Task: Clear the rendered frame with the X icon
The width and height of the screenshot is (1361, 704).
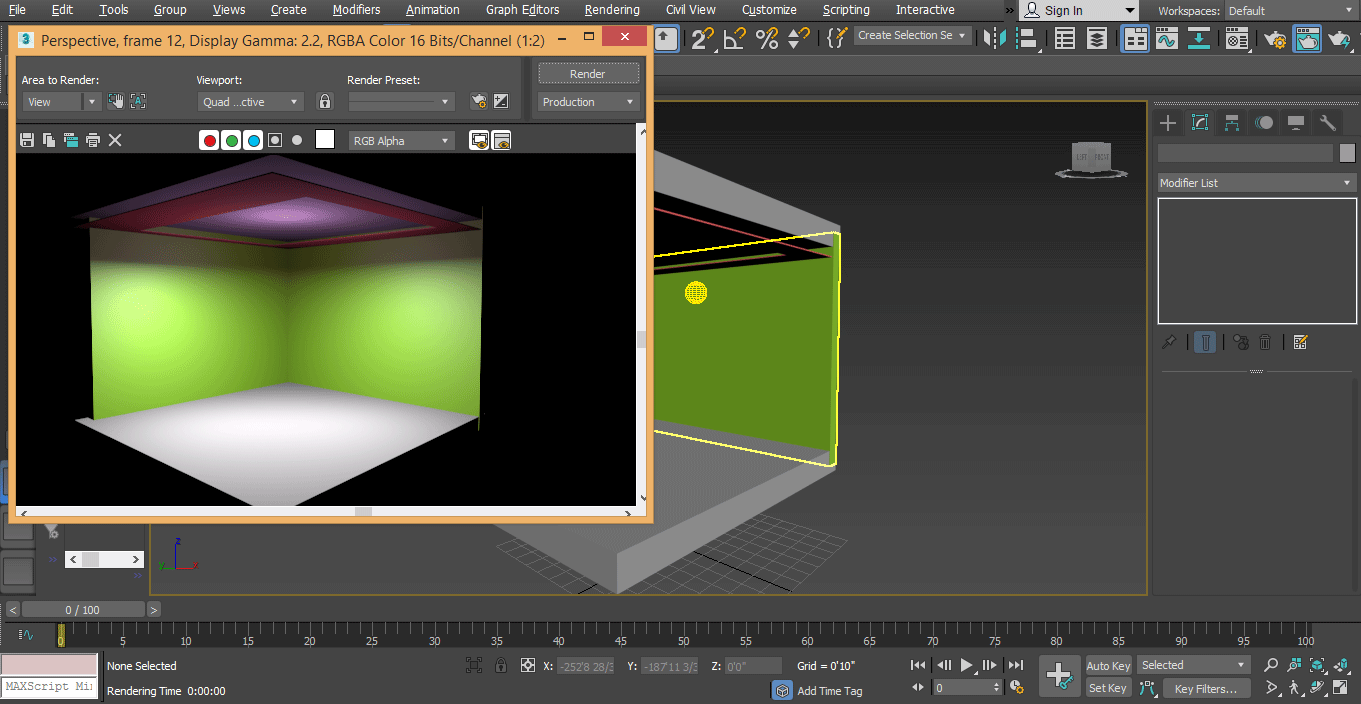Action: coord(115,140)
